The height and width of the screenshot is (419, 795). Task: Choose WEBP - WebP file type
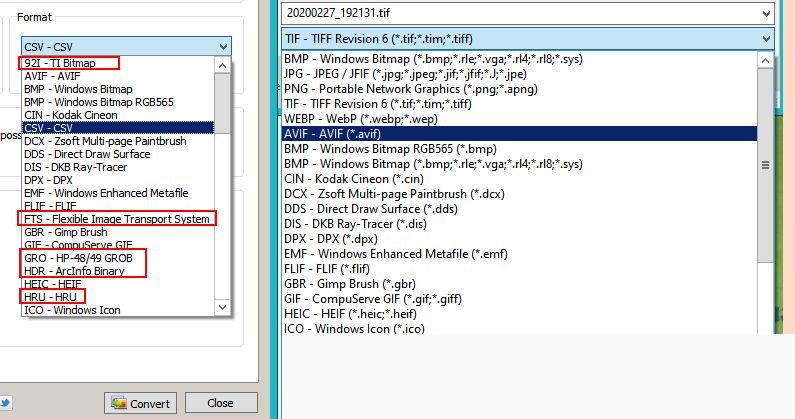pos(519,119)
